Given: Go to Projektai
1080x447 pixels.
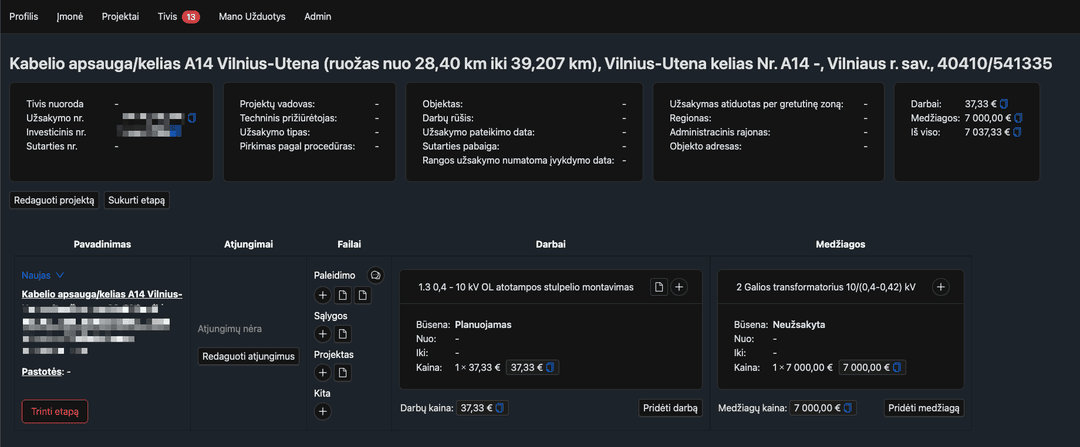Looking at the screenshot, I should click(120, 17).
